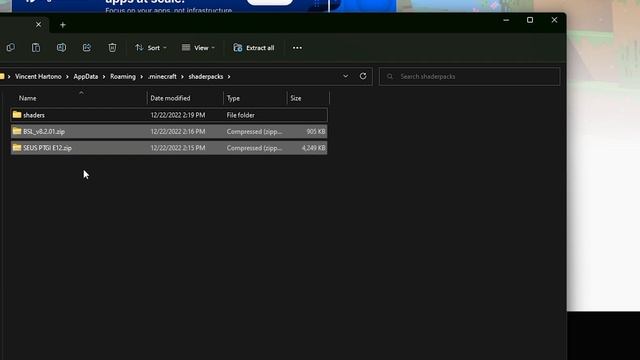
Task: Click the Rename icon in the toolbar
Action: 61,48
